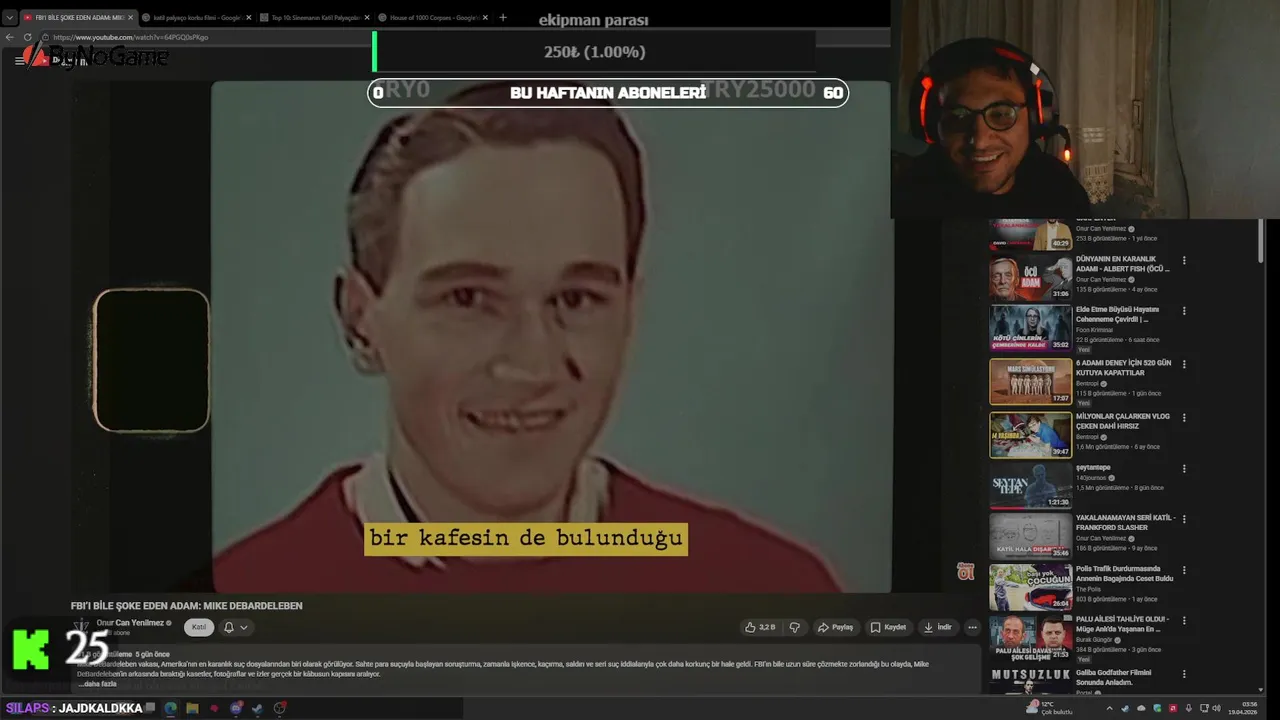Open File Explorer folder icon in the taskbar
The height and width of the screenshot is (720, 1280).
[x=192, y=708]
